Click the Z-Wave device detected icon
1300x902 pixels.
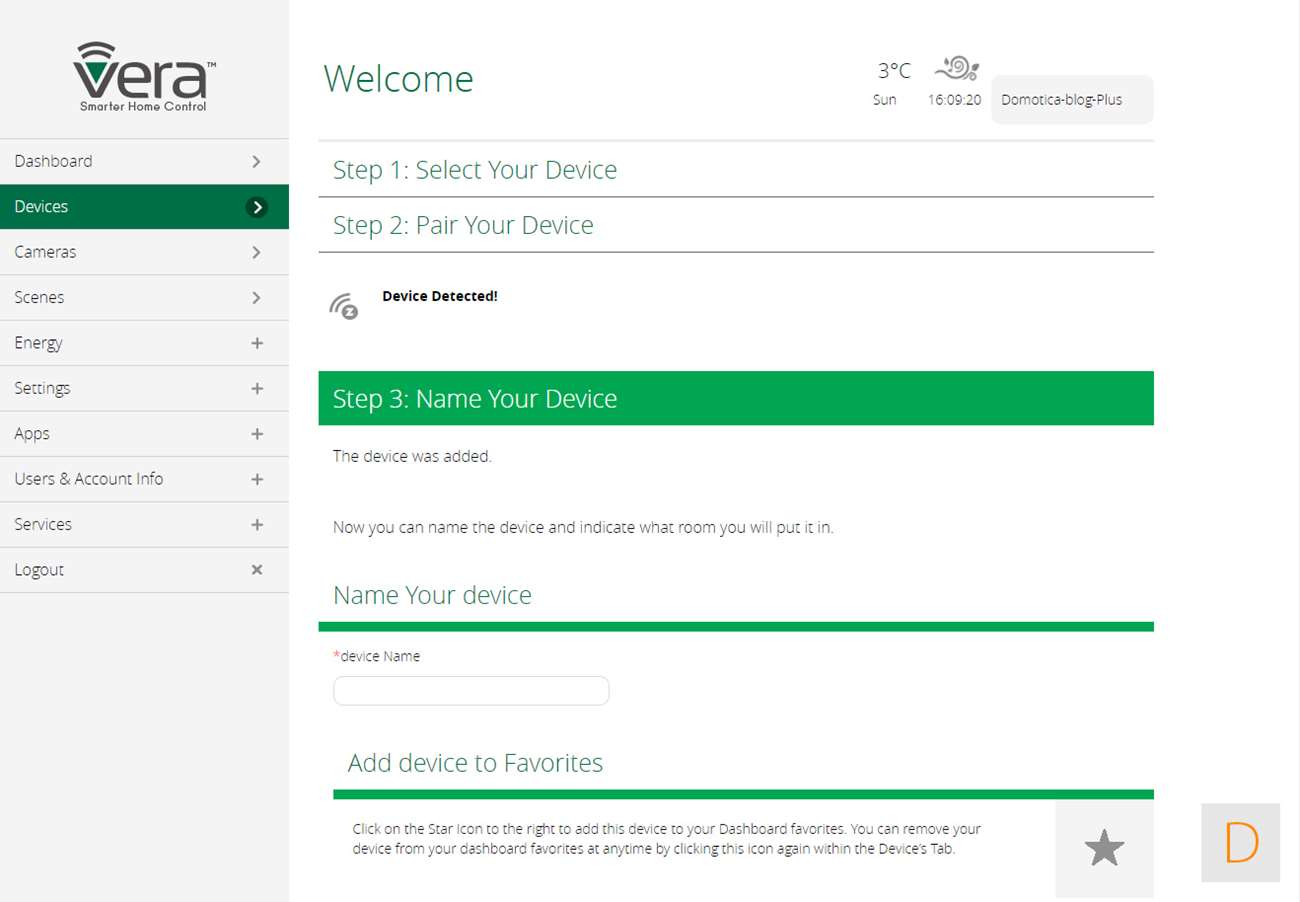(x=344, y=306)
